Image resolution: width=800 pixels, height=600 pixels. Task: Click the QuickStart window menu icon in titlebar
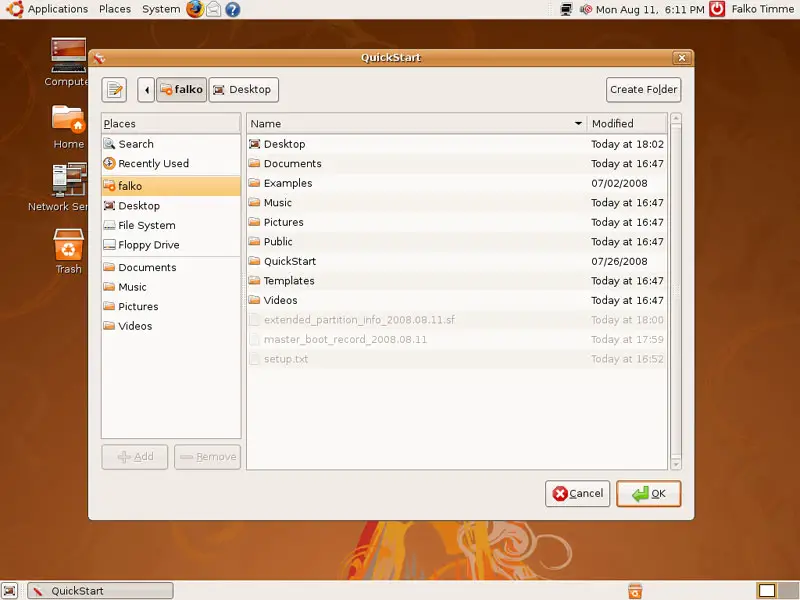point(99,58)
